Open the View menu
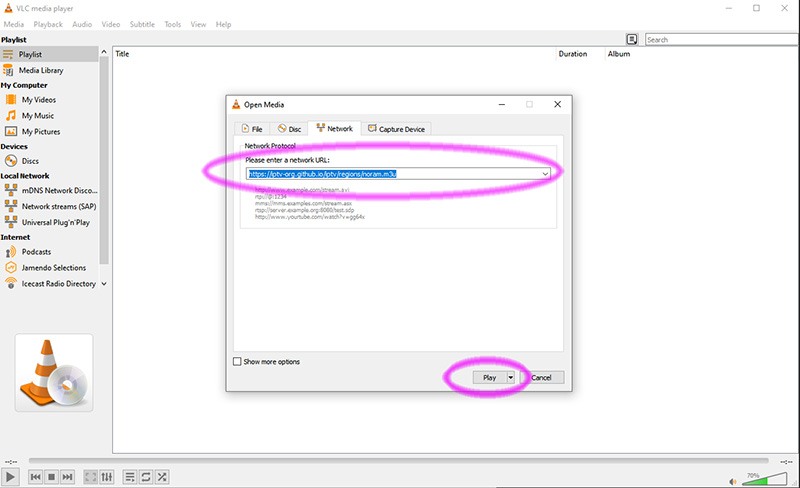 198,24
